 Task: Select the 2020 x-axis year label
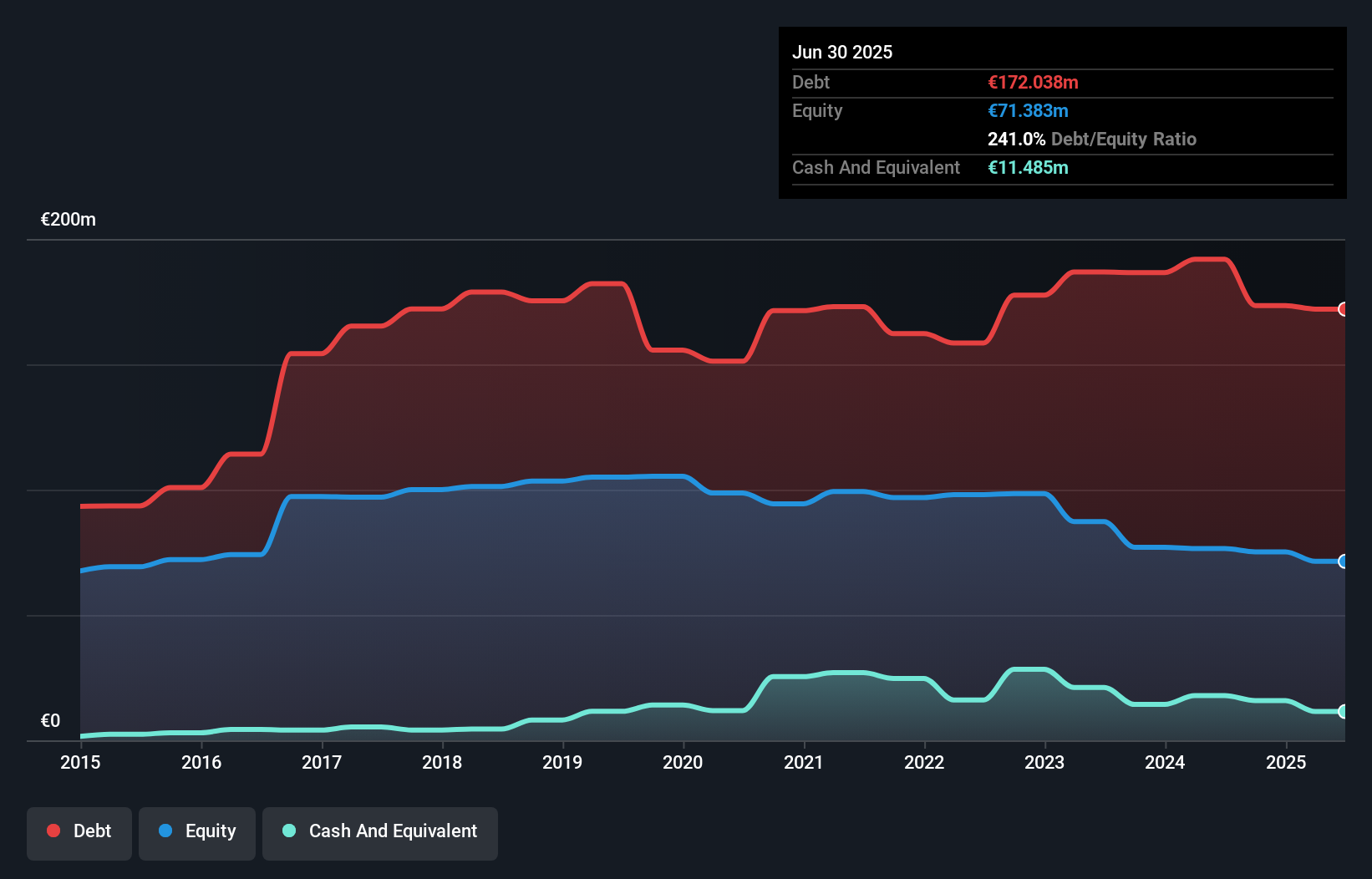tap(683, 762)
